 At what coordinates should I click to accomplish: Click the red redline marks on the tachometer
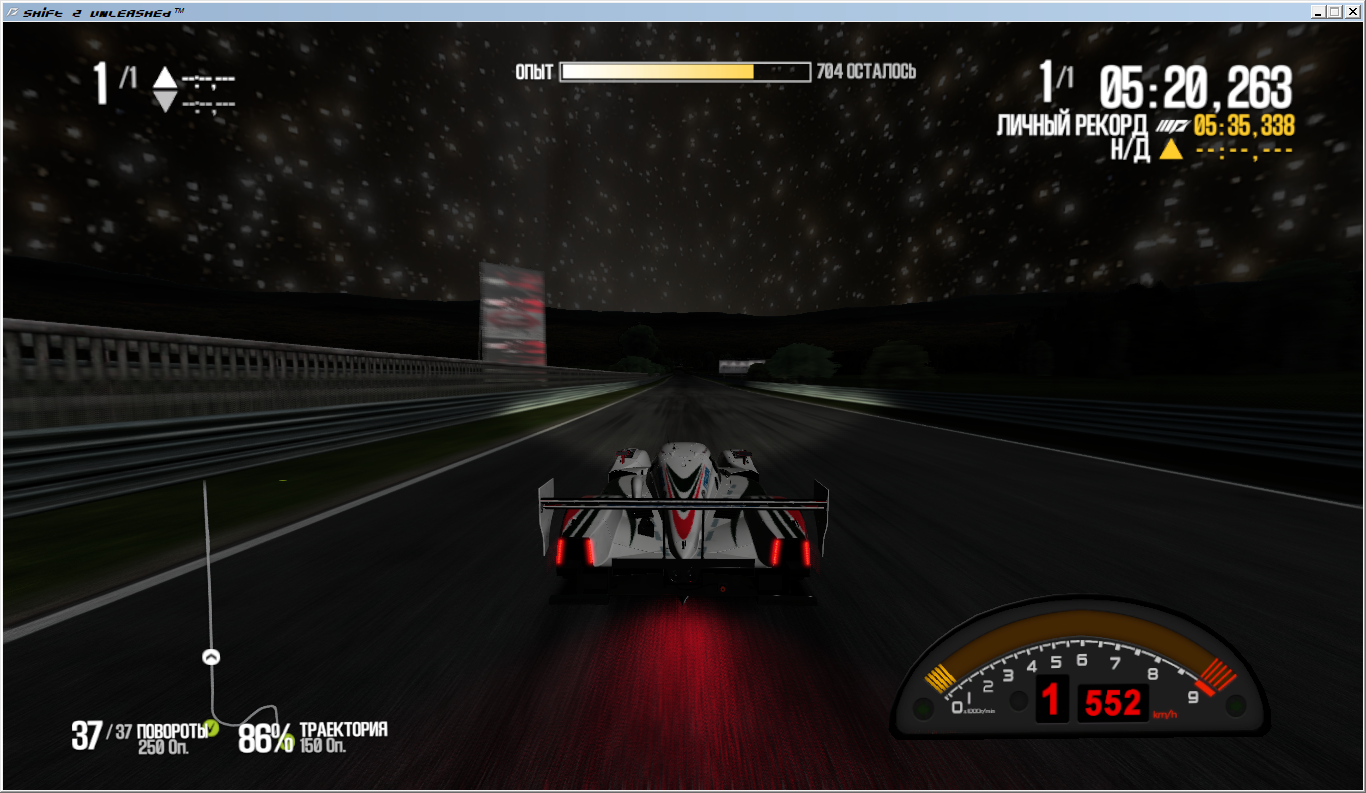coord(1215,677)
